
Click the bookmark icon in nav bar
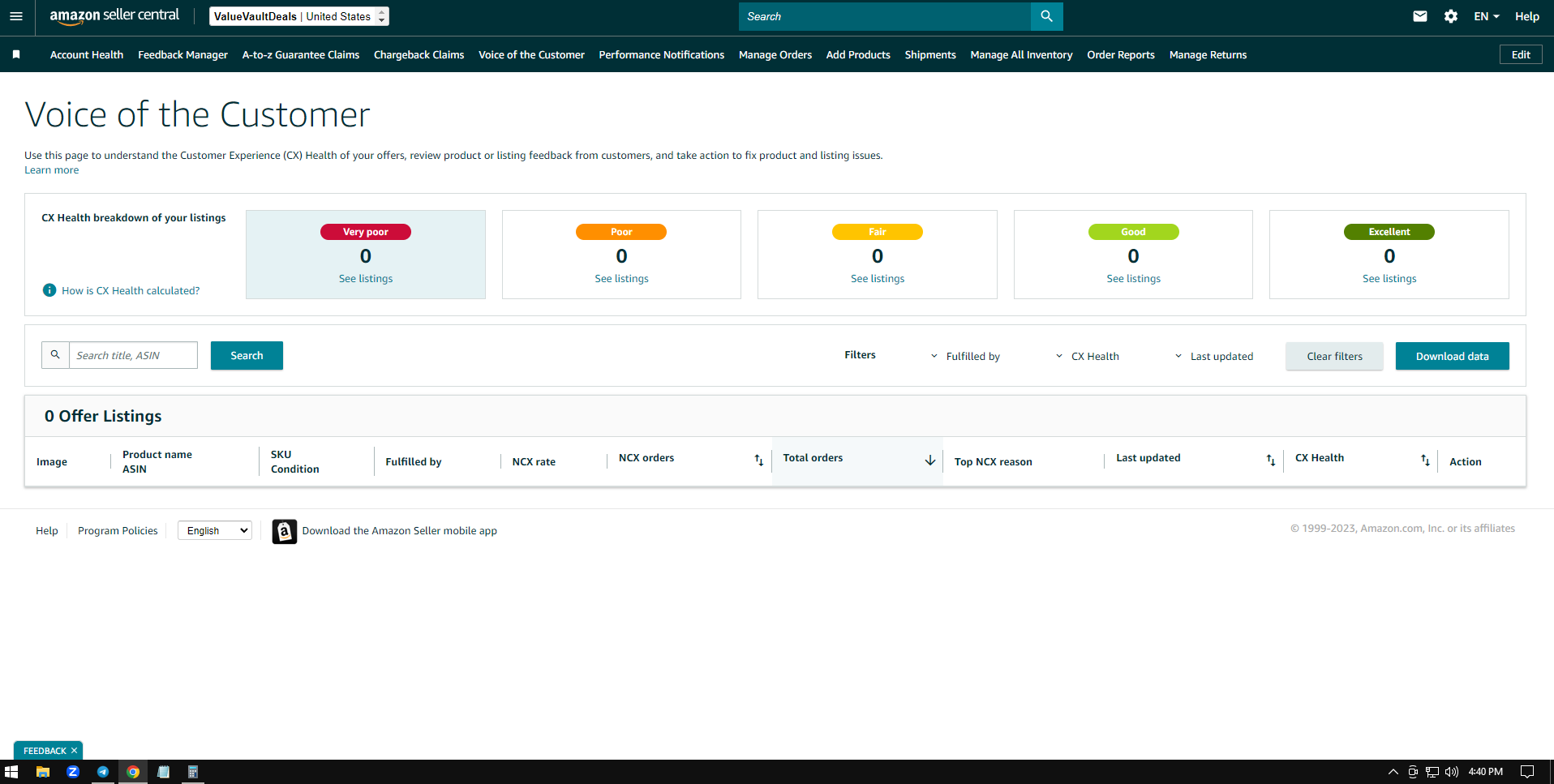pos(16,54)
